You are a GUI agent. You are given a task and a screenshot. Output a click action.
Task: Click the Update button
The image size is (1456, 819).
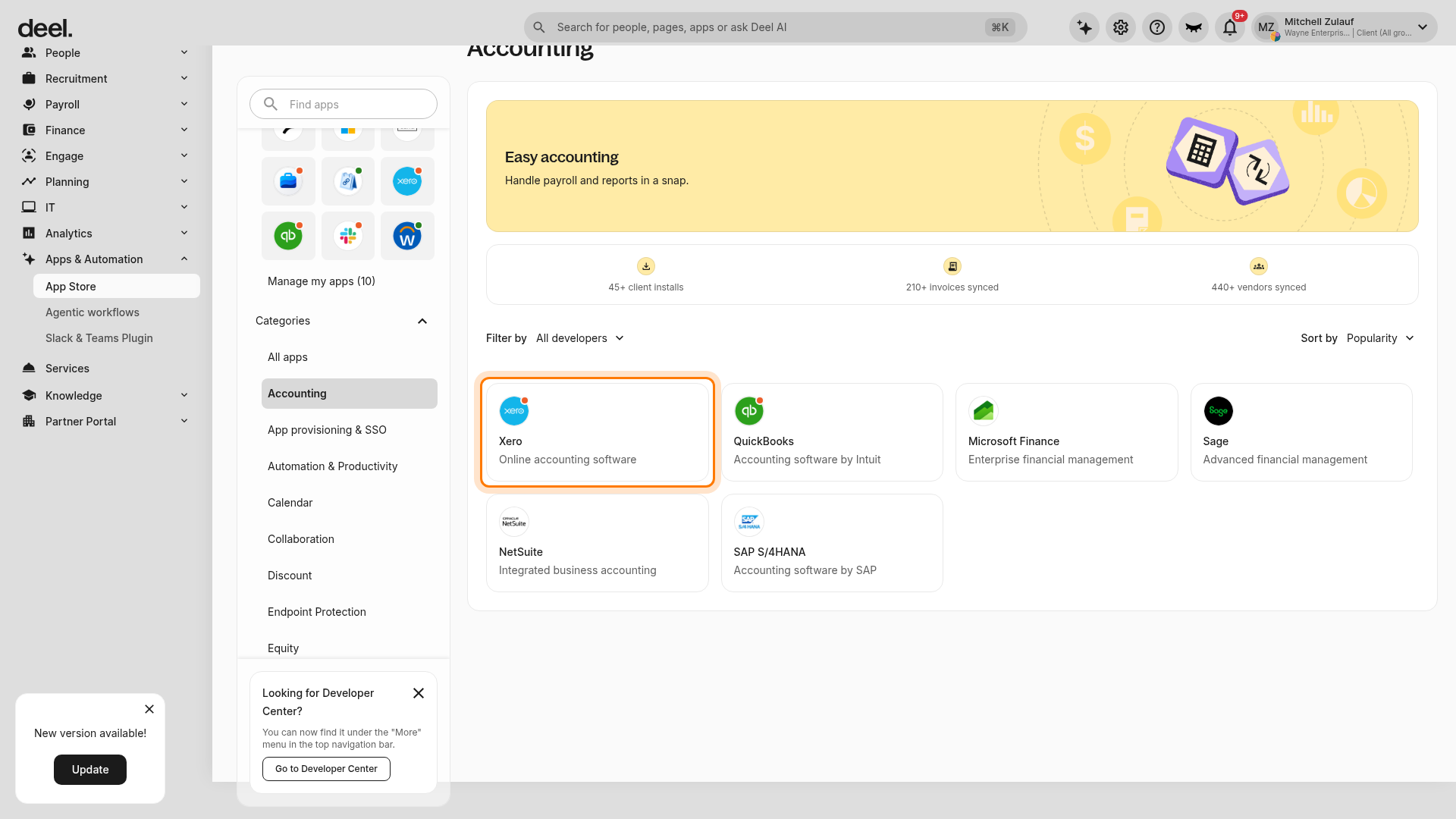tap(90, 770)
